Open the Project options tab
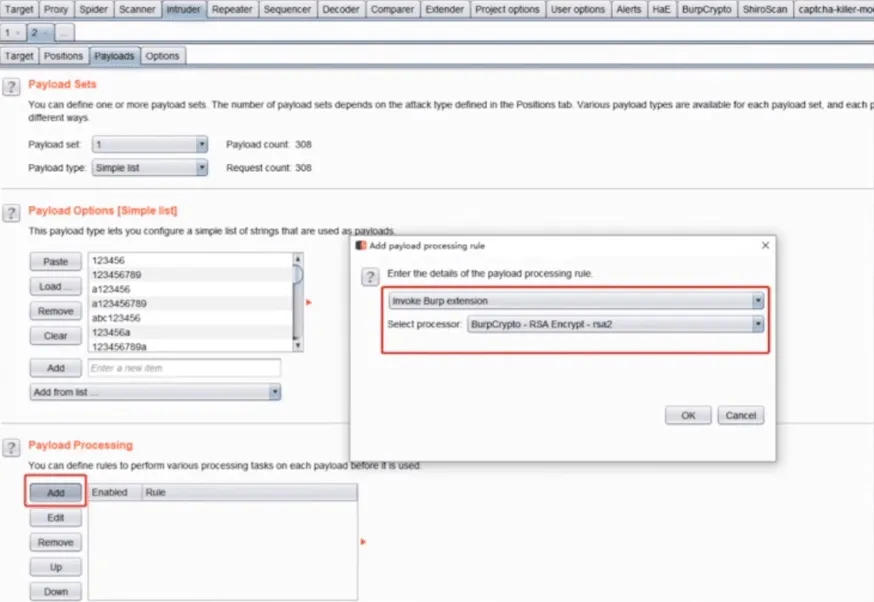Viewport: 874px width, 602px height. (x=507, y=9)
